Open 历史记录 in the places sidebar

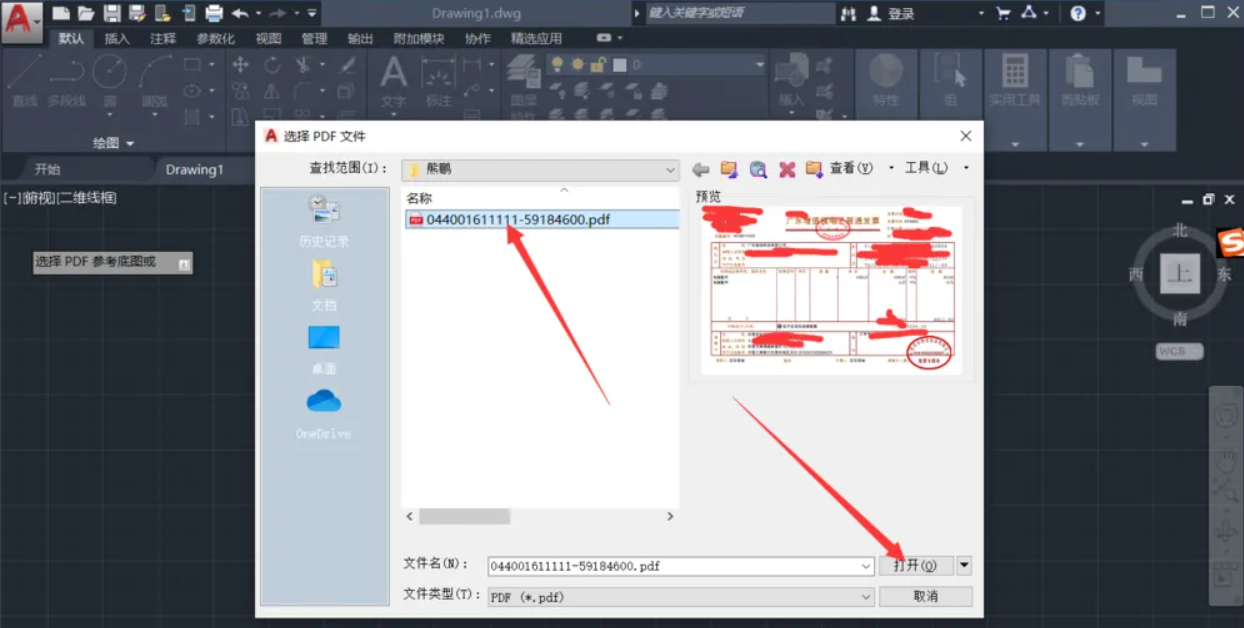click(324, 220)
